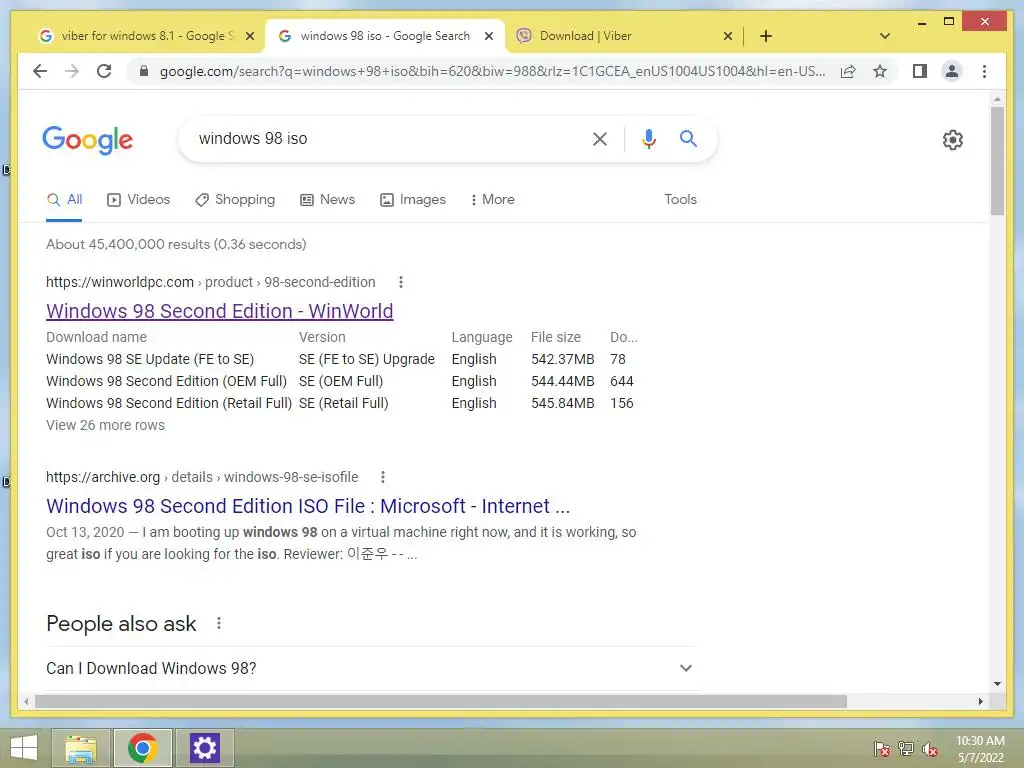
Task: Click the winworldpc.com result URL
Action: pyautogui.click(x=210, y=282)
